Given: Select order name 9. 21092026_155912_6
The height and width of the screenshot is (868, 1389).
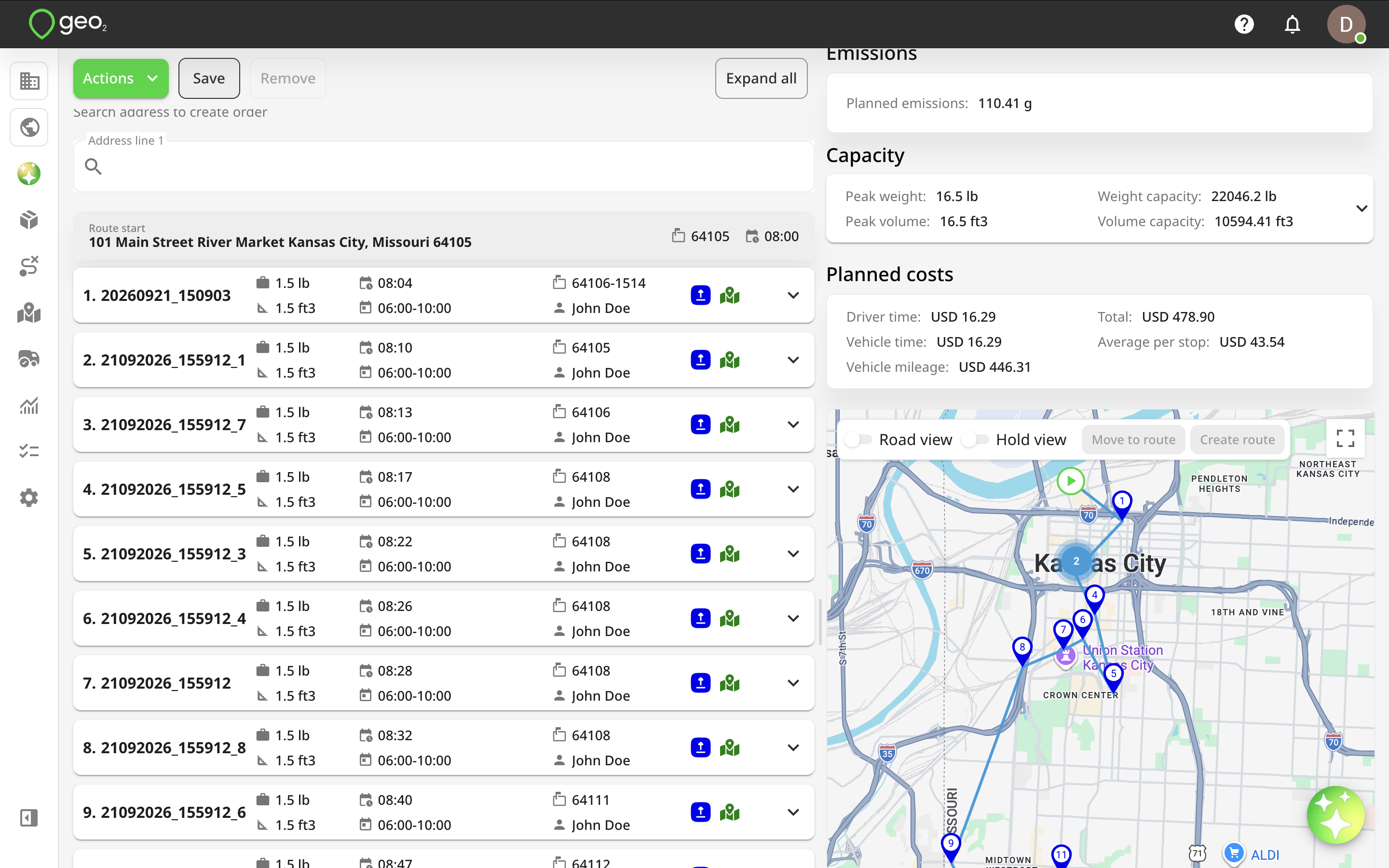Looking at the screenshot, I should tap(164, 813).
